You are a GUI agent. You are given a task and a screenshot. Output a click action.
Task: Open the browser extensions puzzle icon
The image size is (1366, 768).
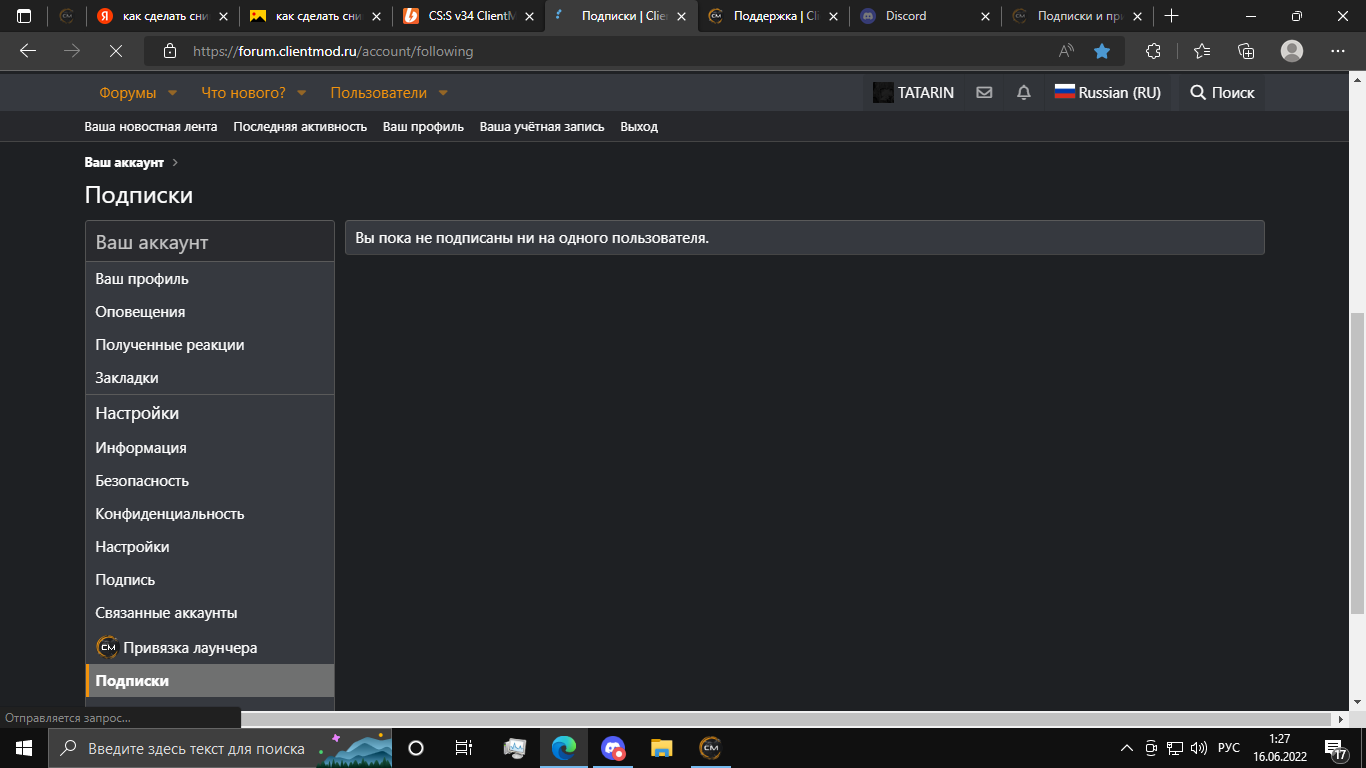point(1153,51)
